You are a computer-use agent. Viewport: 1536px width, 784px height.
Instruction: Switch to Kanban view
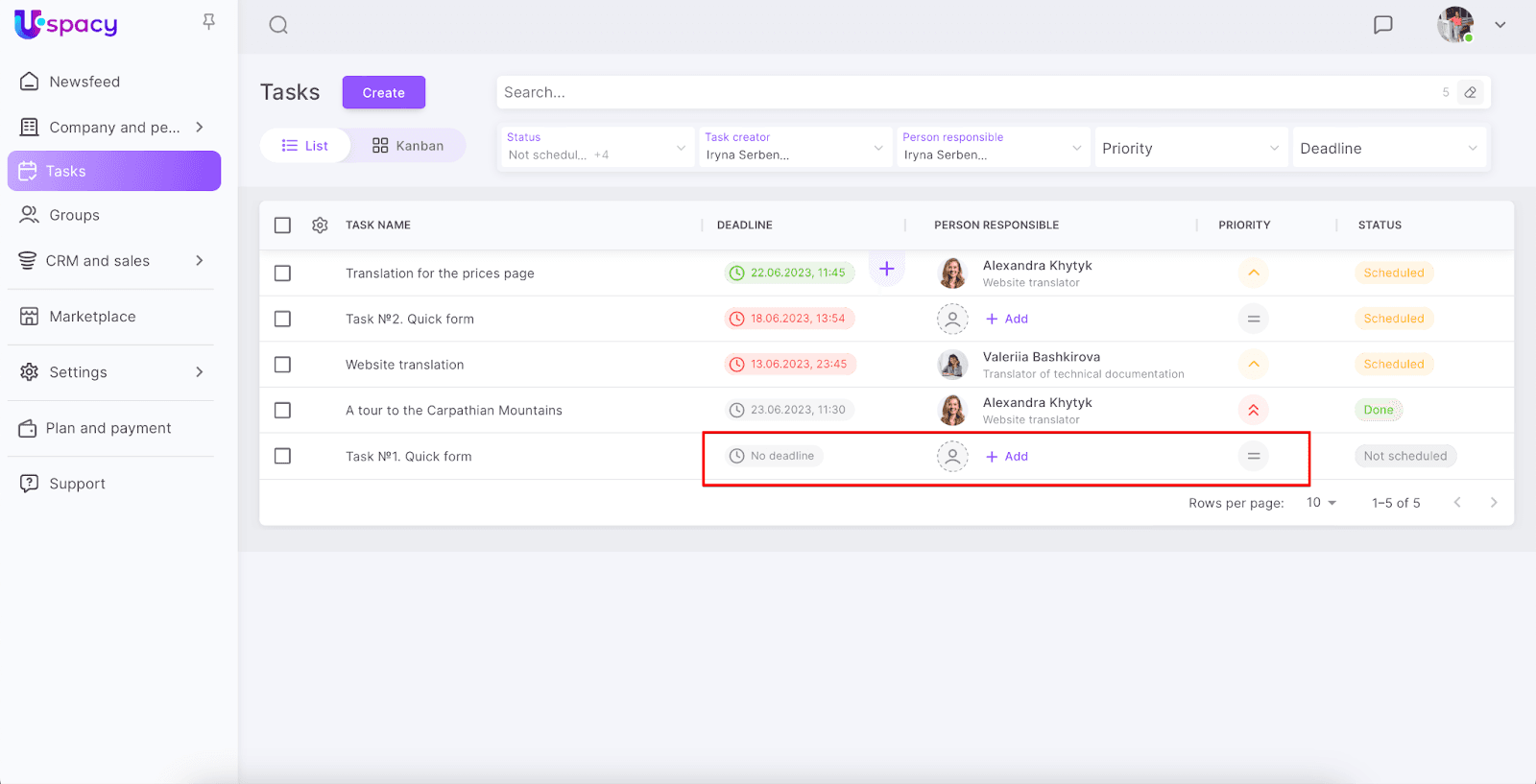point(408,146)
